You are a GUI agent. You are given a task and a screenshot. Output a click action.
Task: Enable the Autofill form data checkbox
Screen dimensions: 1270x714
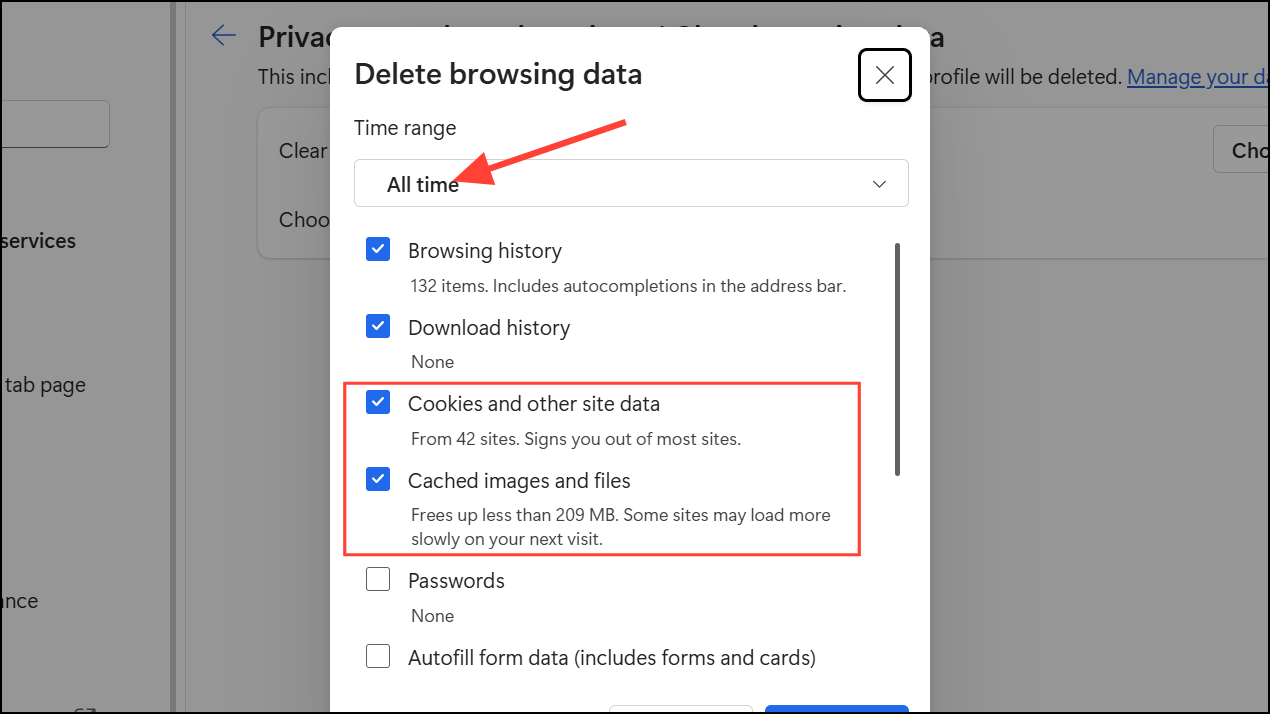coord(378,657)
